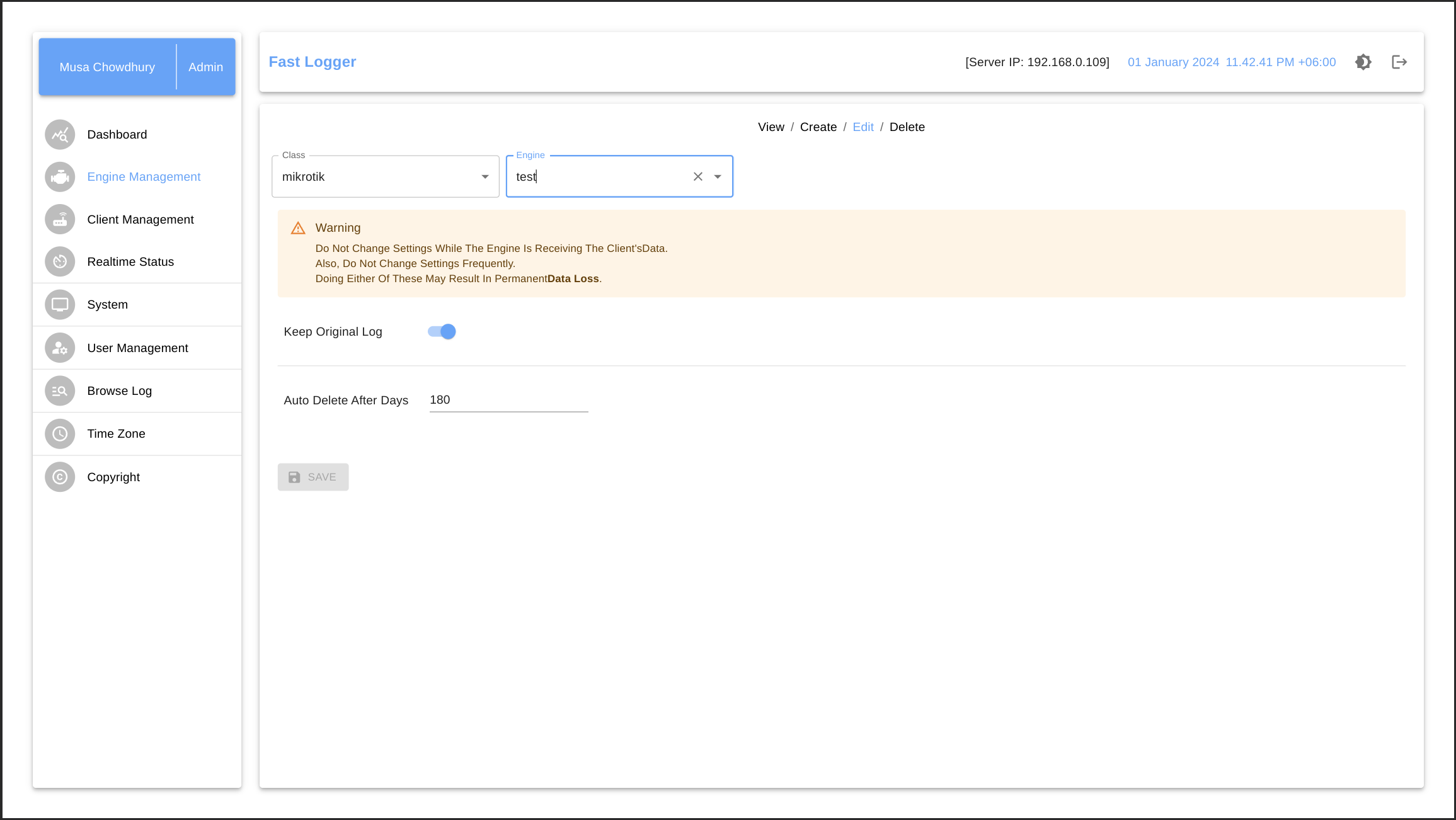Open Engine Management engine icon
1456x820 pixels.
60,177
